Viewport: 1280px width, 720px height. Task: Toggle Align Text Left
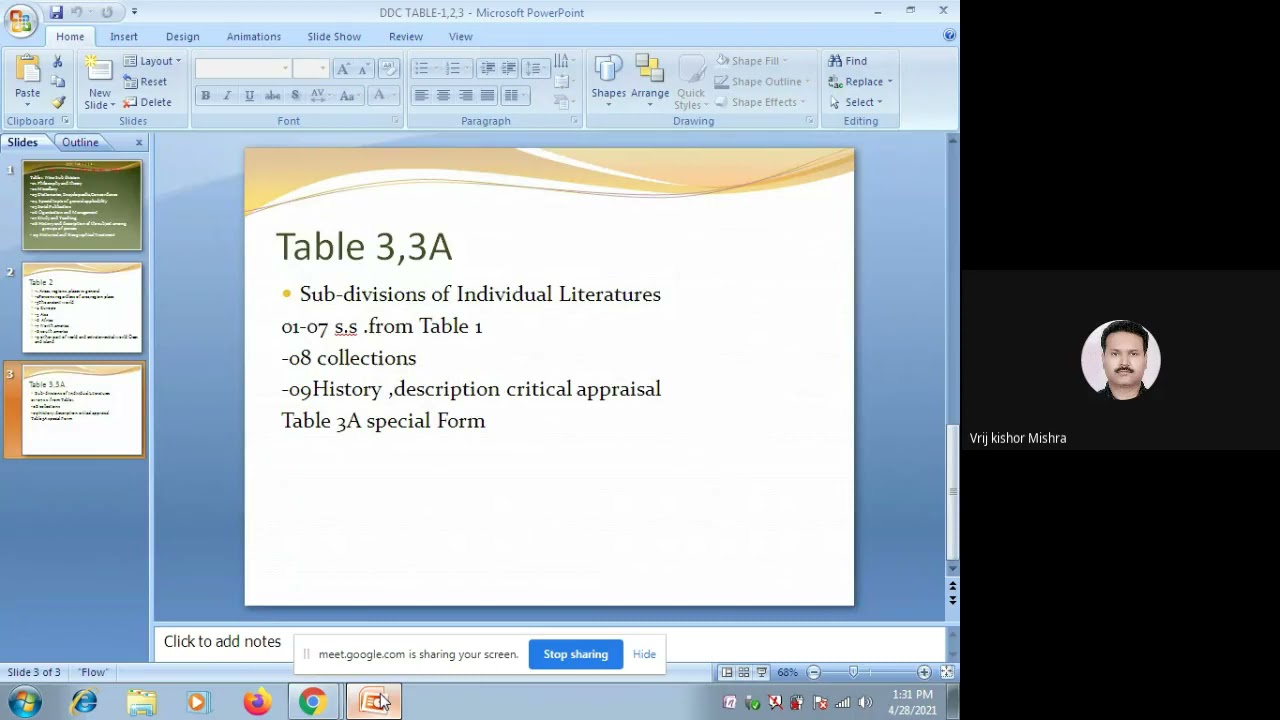(421, 95)
